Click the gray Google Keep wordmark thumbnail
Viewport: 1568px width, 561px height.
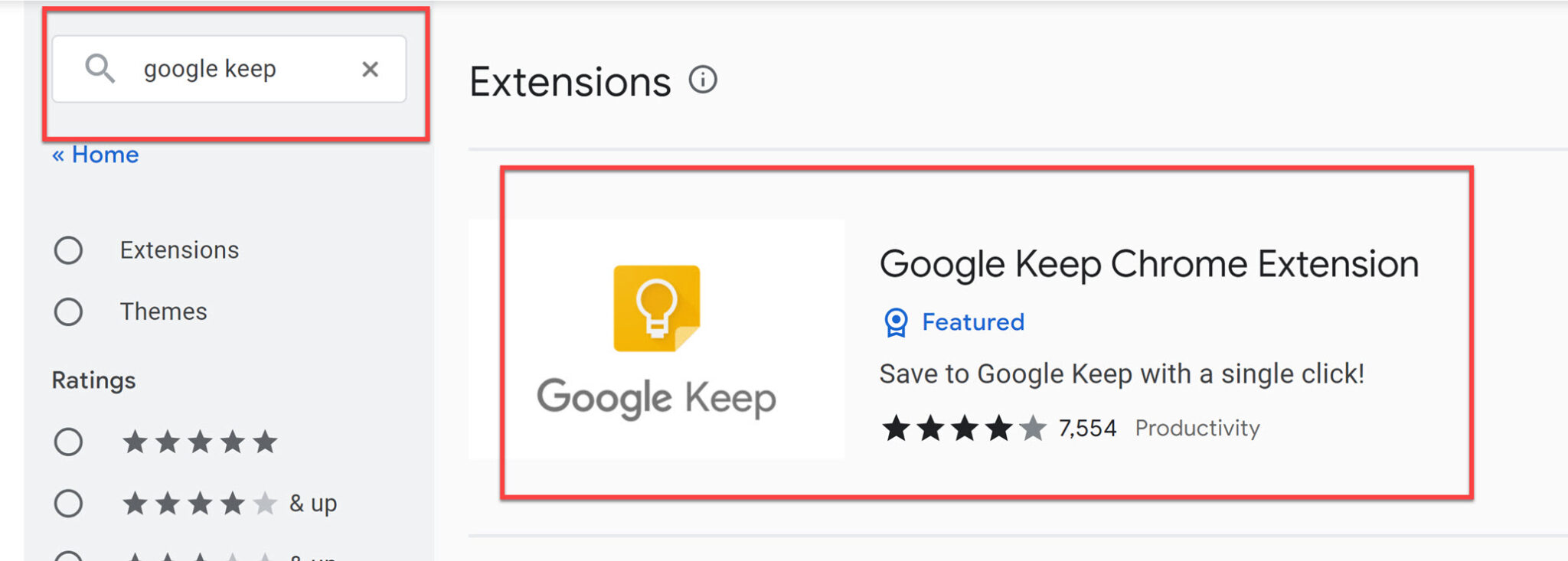(656, 398)
